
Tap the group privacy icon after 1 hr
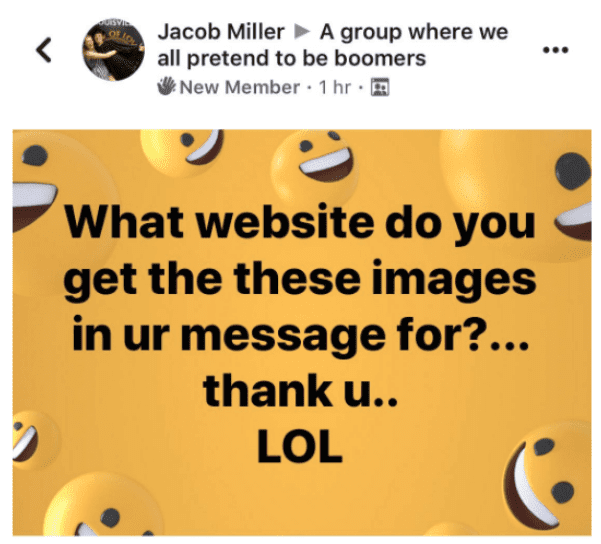coord(380,87)
